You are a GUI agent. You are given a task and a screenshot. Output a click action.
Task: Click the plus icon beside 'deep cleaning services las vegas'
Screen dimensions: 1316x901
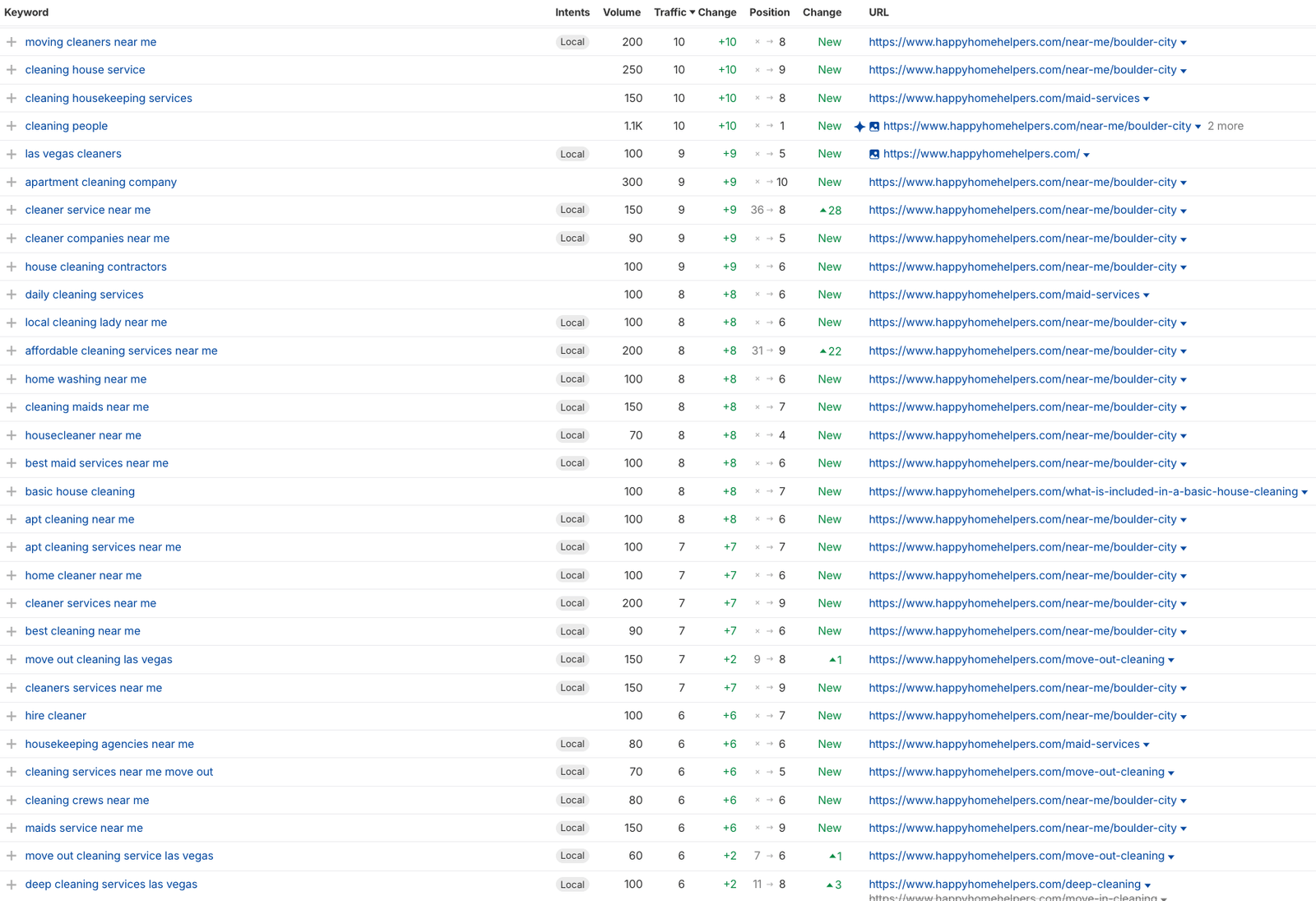coord(12,885)
